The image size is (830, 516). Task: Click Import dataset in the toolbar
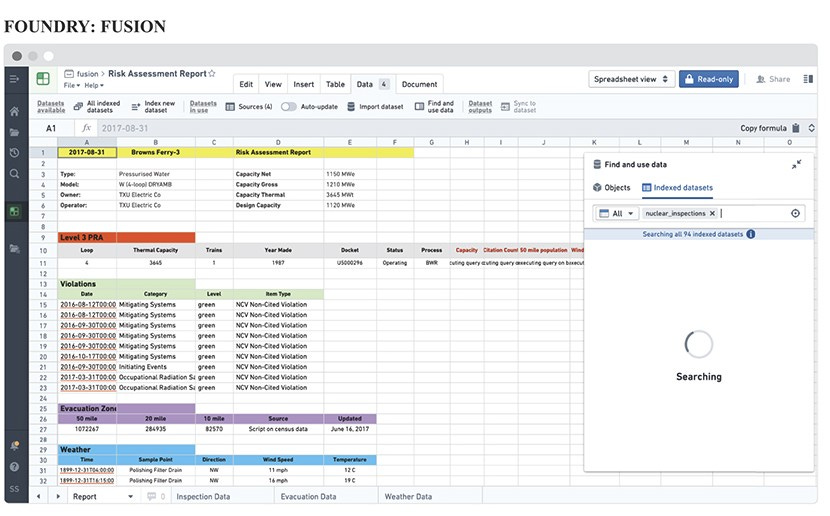375,106
